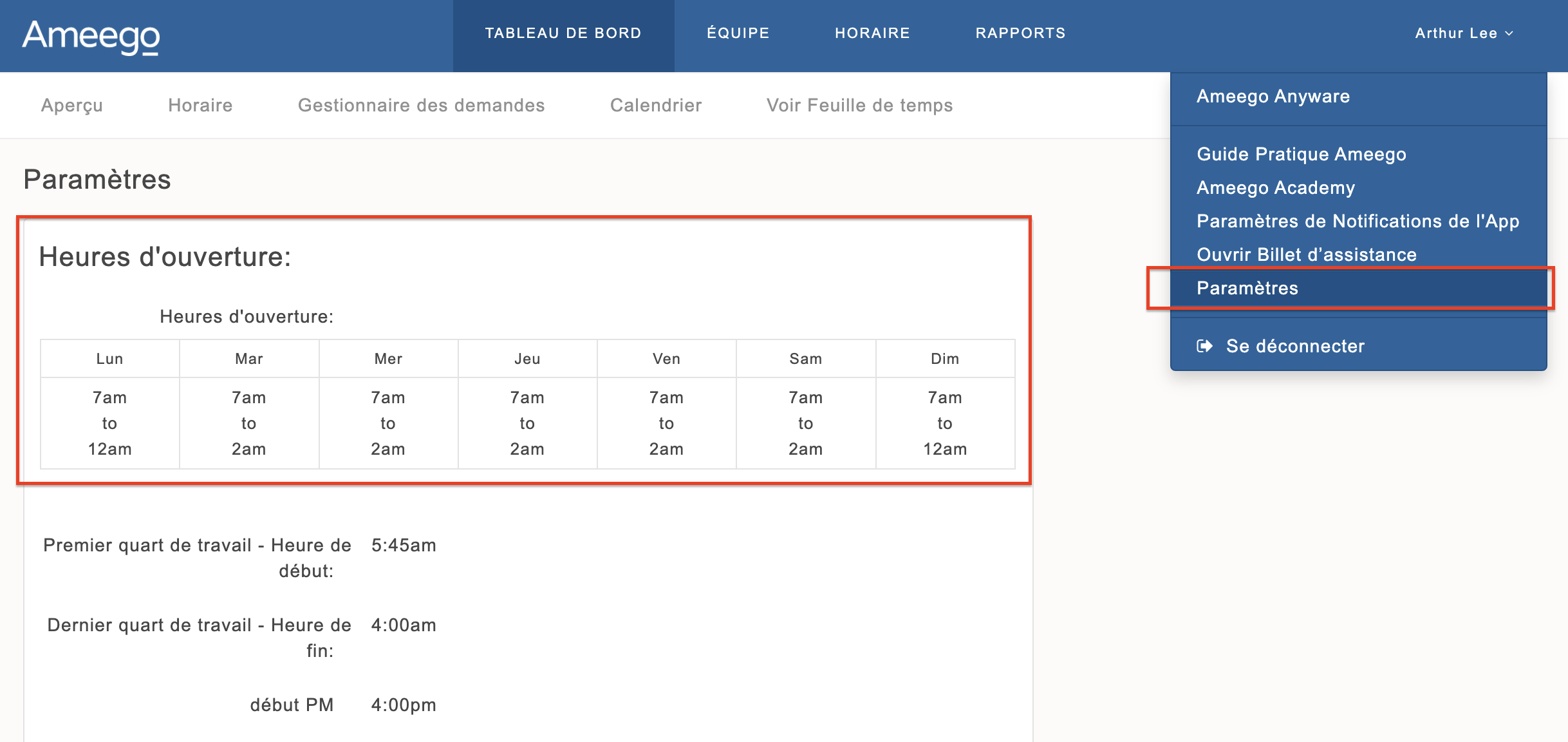Screen dimensions: 1568x742
Task: Click the logout icon beside Se déconnecter
Action: point(1204,346)
